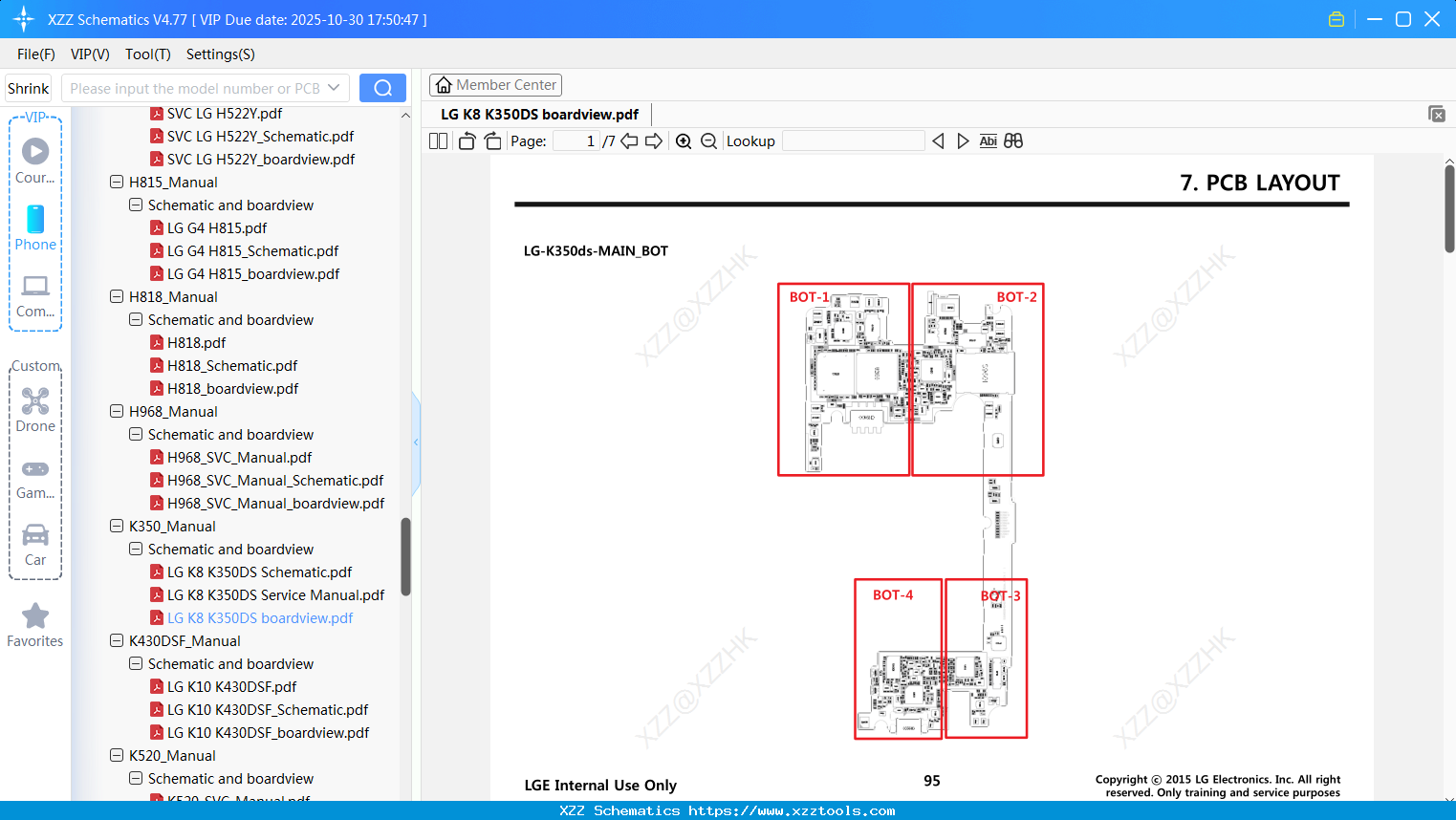Close the boardview document panel icon
The width and height of the screenshot is (1456, 820).
click(1436, 114)
